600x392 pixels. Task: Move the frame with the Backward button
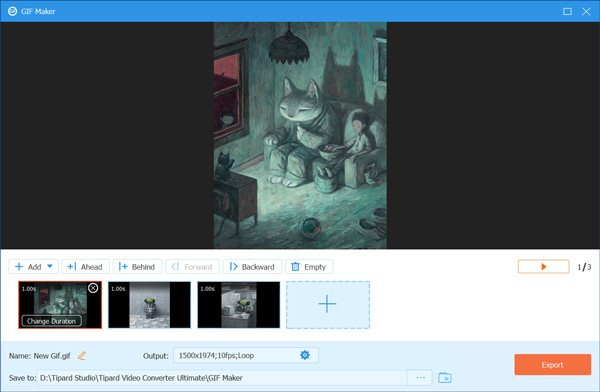pyautogui.click(x=252, y=266)
